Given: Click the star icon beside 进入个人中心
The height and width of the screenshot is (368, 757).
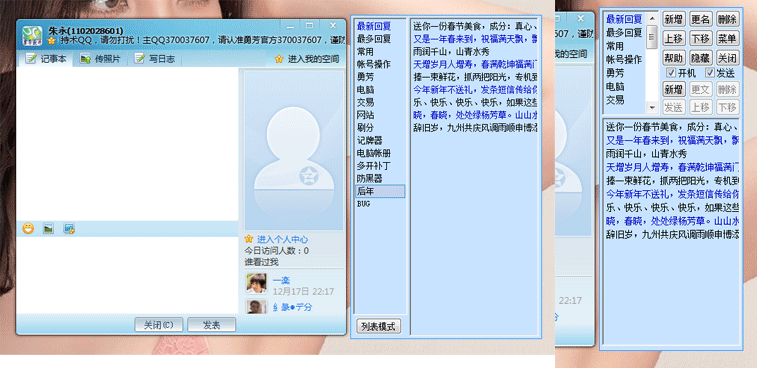Looking at the screenshot, I should [x=249, y=239].
